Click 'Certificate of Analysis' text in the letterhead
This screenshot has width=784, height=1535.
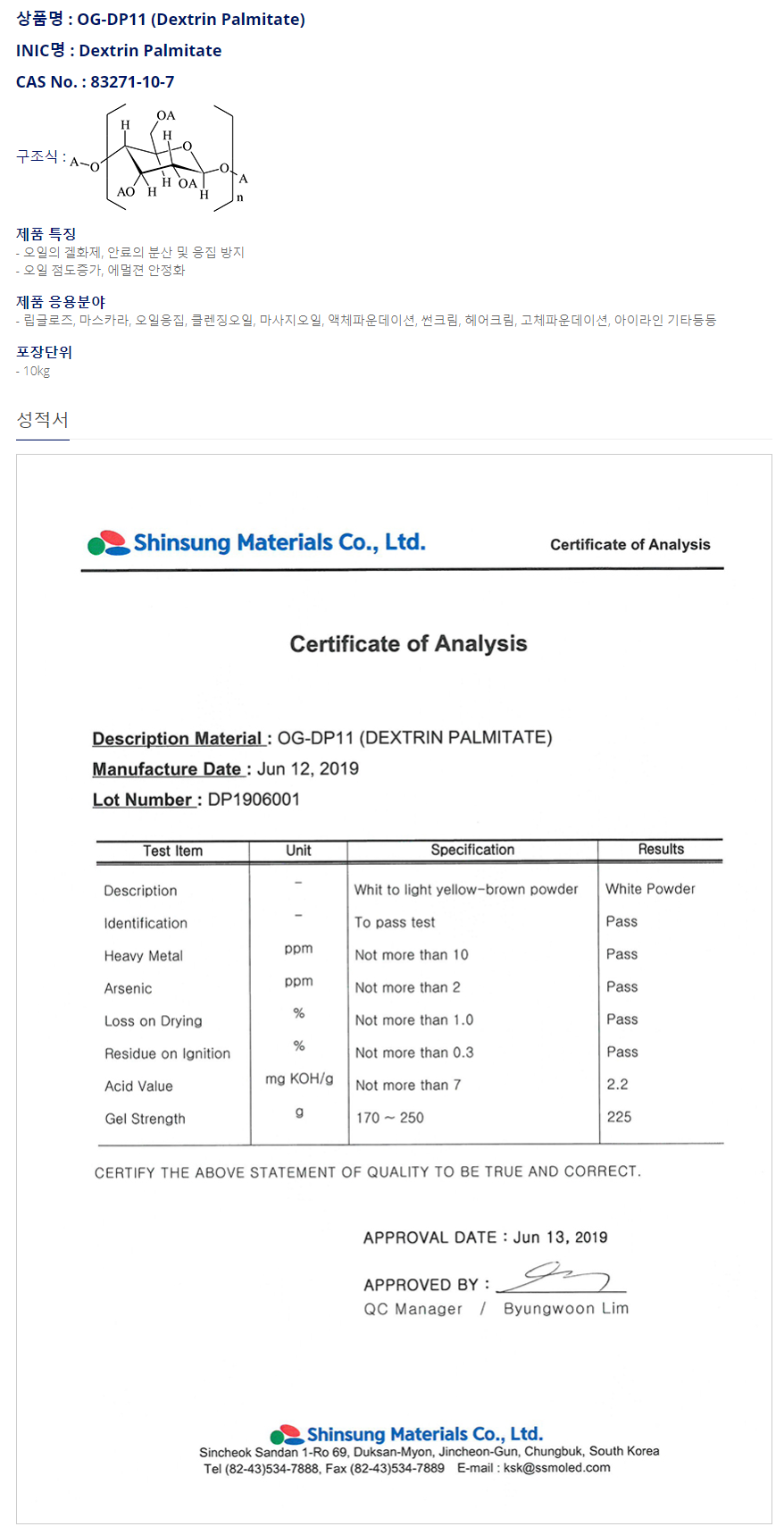pos(630,545)
